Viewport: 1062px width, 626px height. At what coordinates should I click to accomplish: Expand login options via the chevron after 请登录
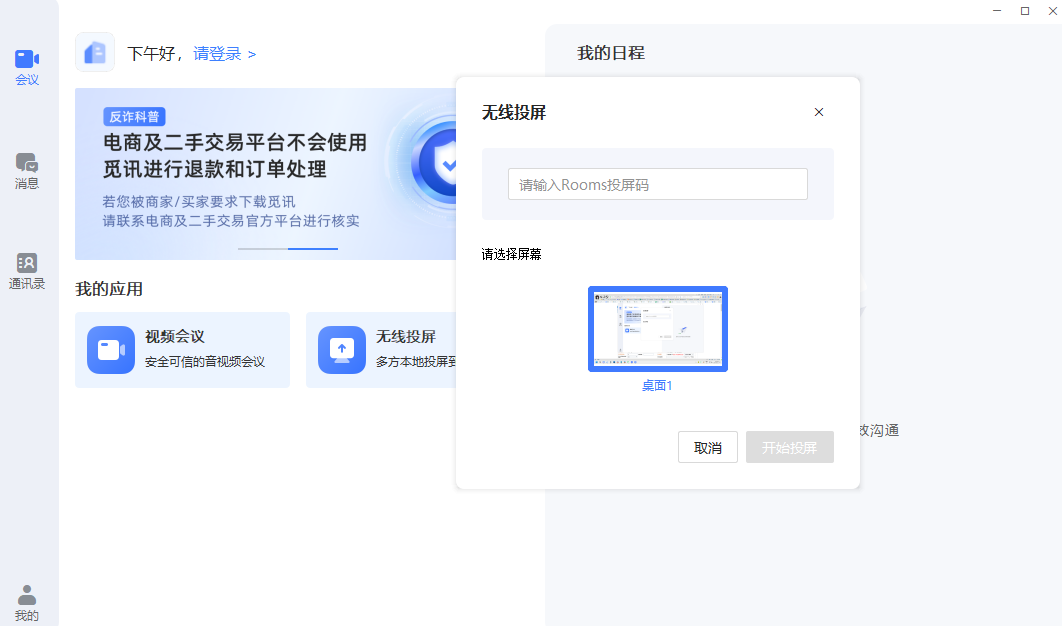tap(251, 54)
